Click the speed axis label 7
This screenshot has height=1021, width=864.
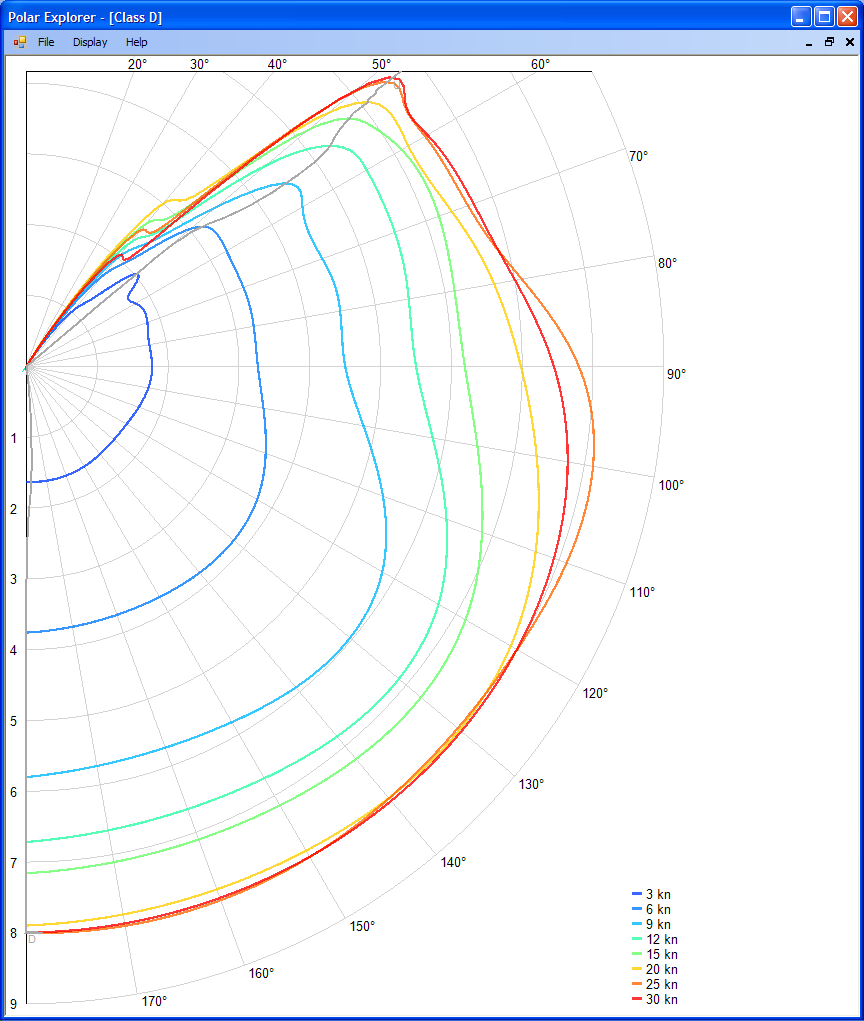click(14, 863)
